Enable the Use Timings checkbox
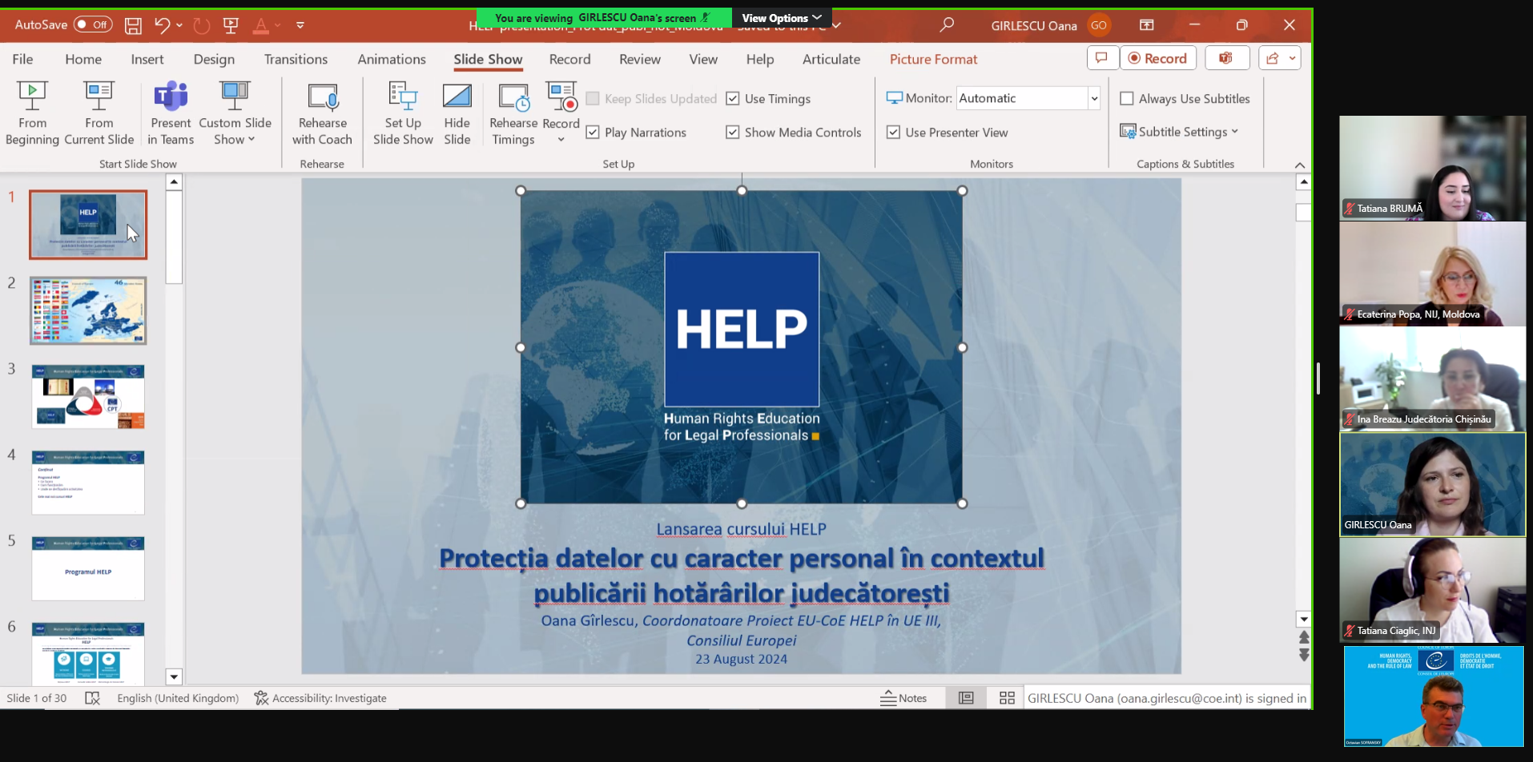The height and width of the screenshot is (762, 1533). point(733,98)
